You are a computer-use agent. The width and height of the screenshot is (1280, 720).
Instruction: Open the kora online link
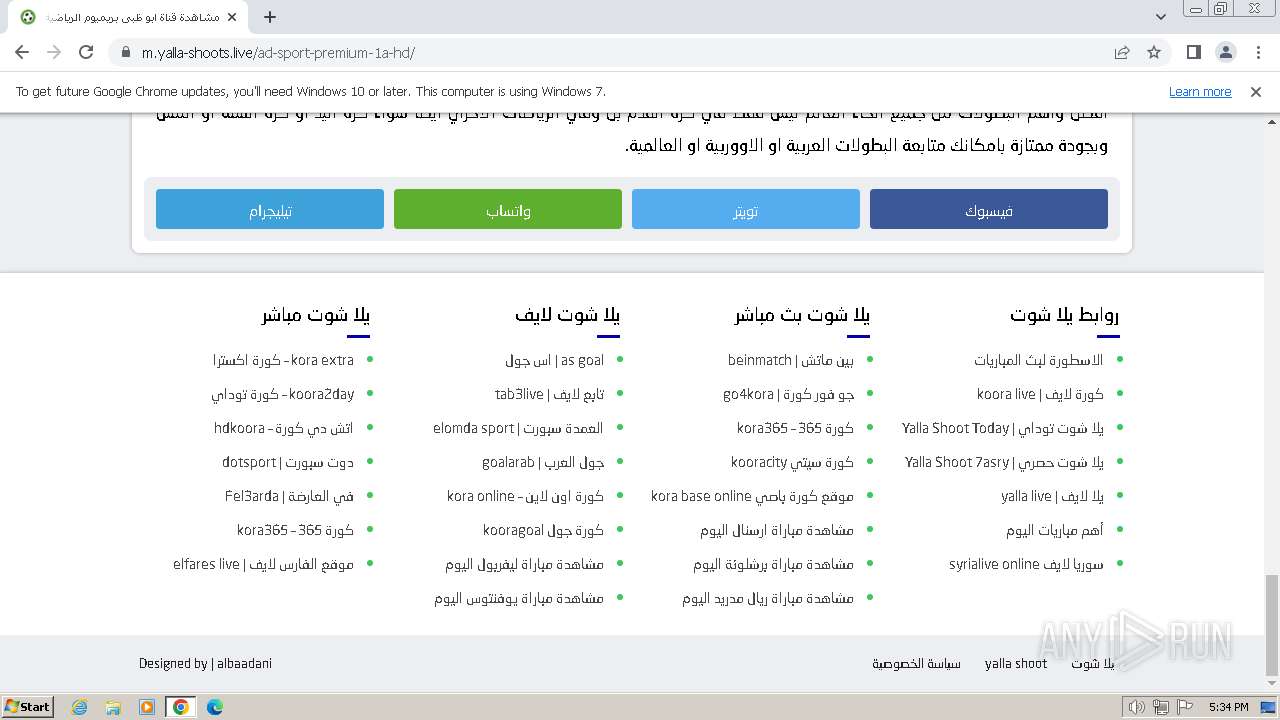[525, 496]
